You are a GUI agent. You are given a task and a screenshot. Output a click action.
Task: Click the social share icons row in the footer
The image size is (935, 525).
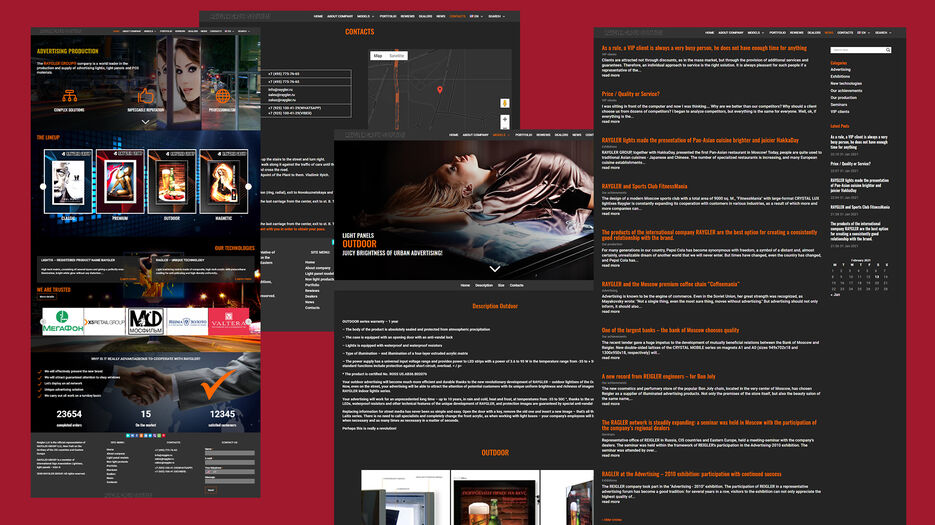click(145, 436)
